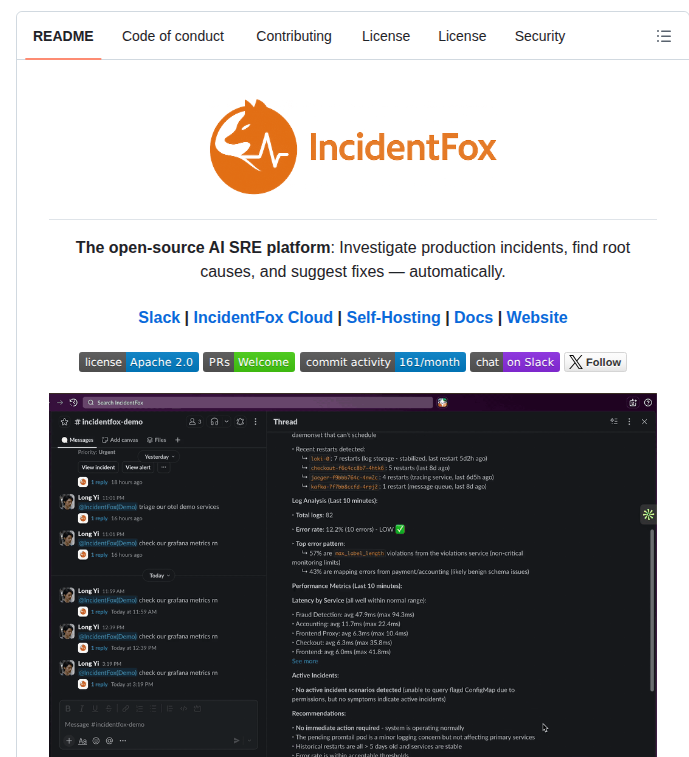Image resolution: width=689 pixels, height=757 pixels.
Task: Click the Message #incidentfox-demo input box
Action: click(158, 725)
